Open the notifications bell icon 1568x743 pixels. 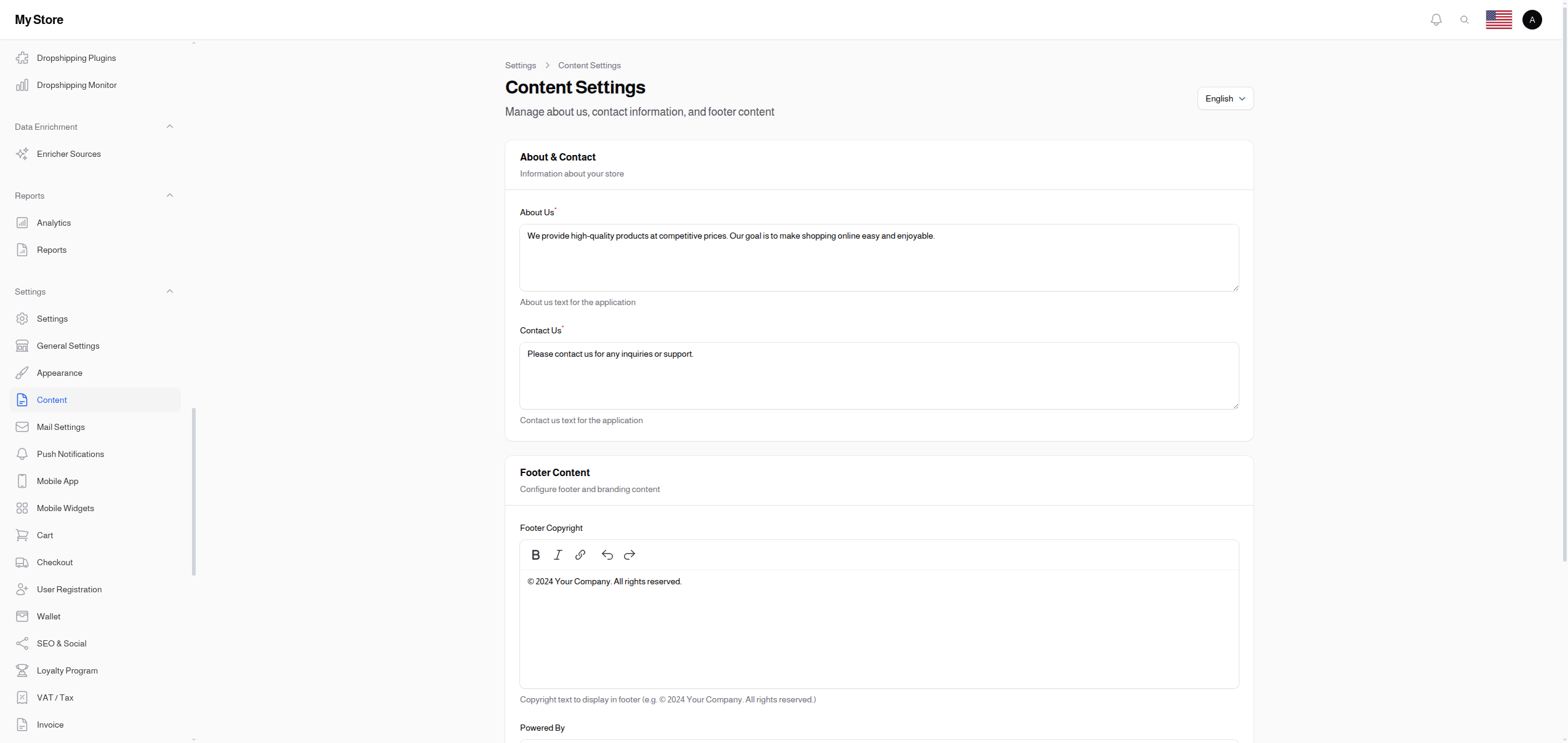pos(1436,19)
